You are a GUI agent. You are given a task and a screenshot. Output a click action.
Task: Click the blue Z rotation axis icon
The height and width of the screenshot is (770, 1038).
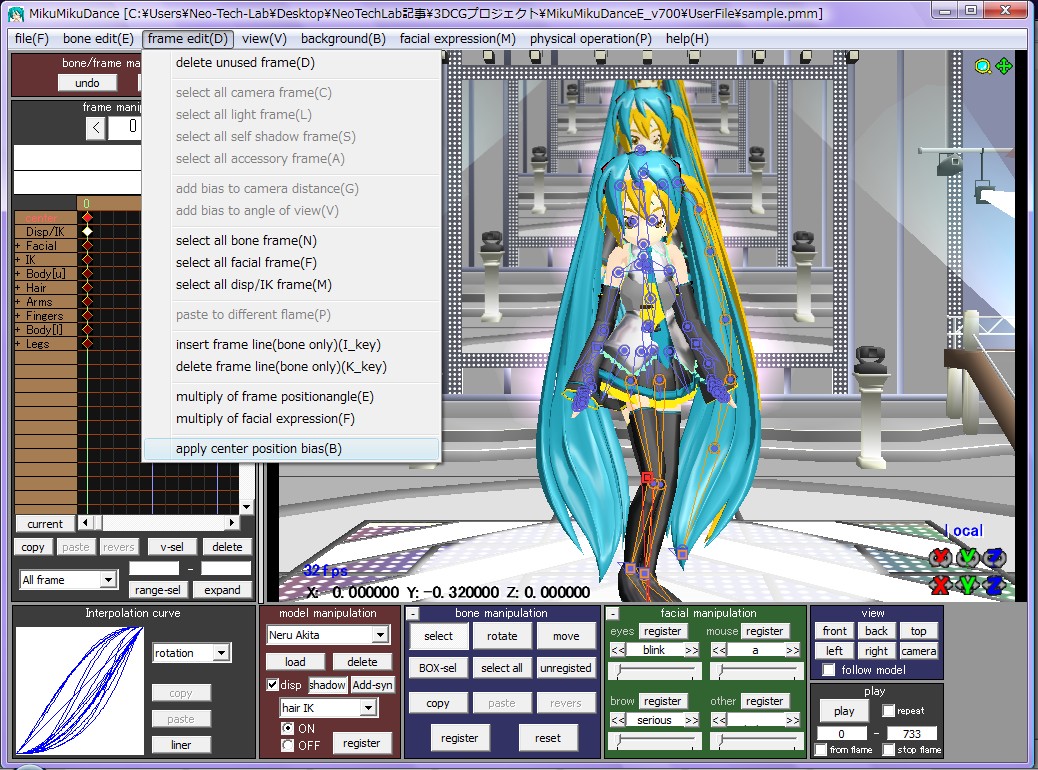994,558
